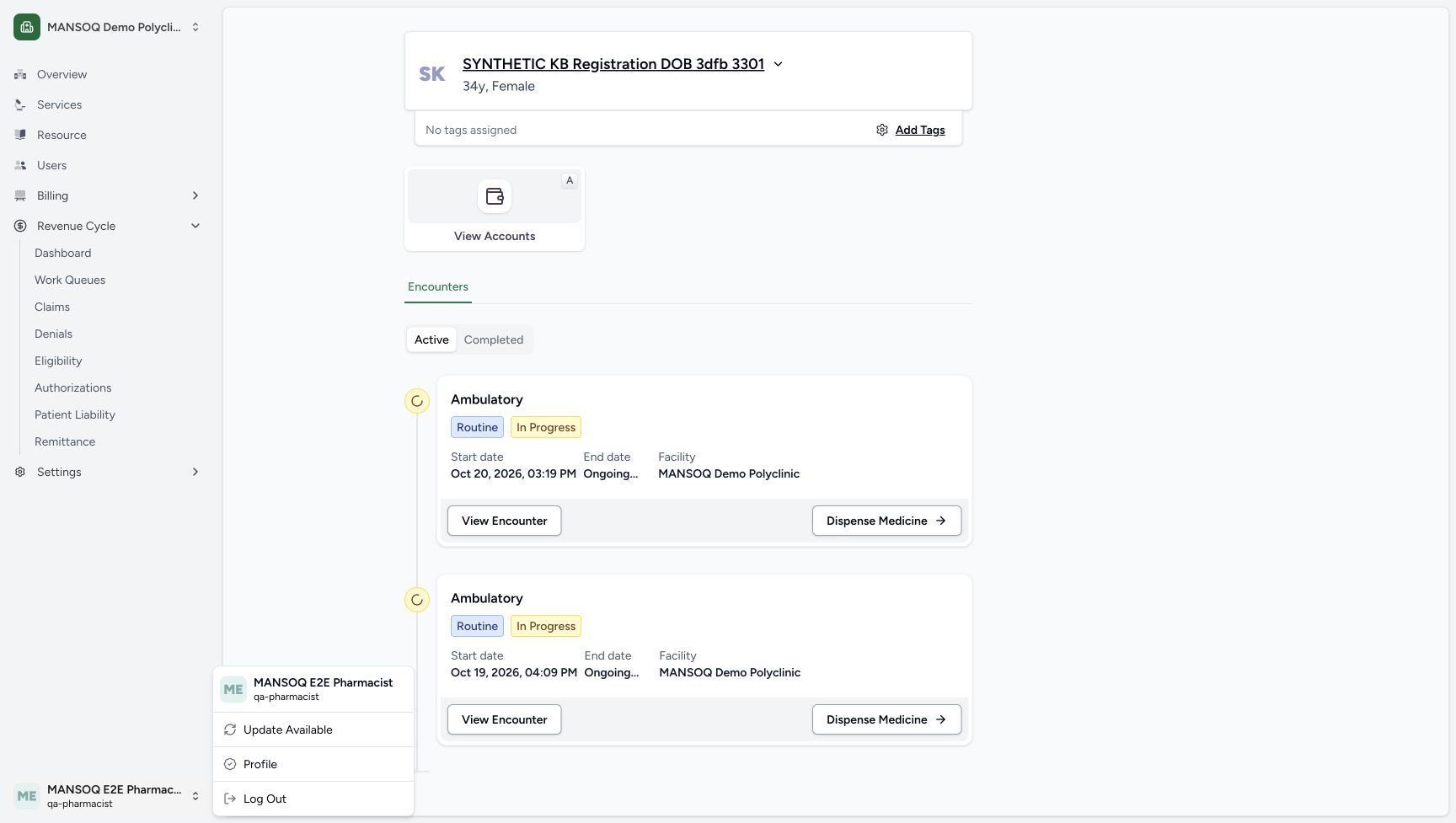Open the Encounters tab
Screen dimensions: 1456x823
click(438, 287)
